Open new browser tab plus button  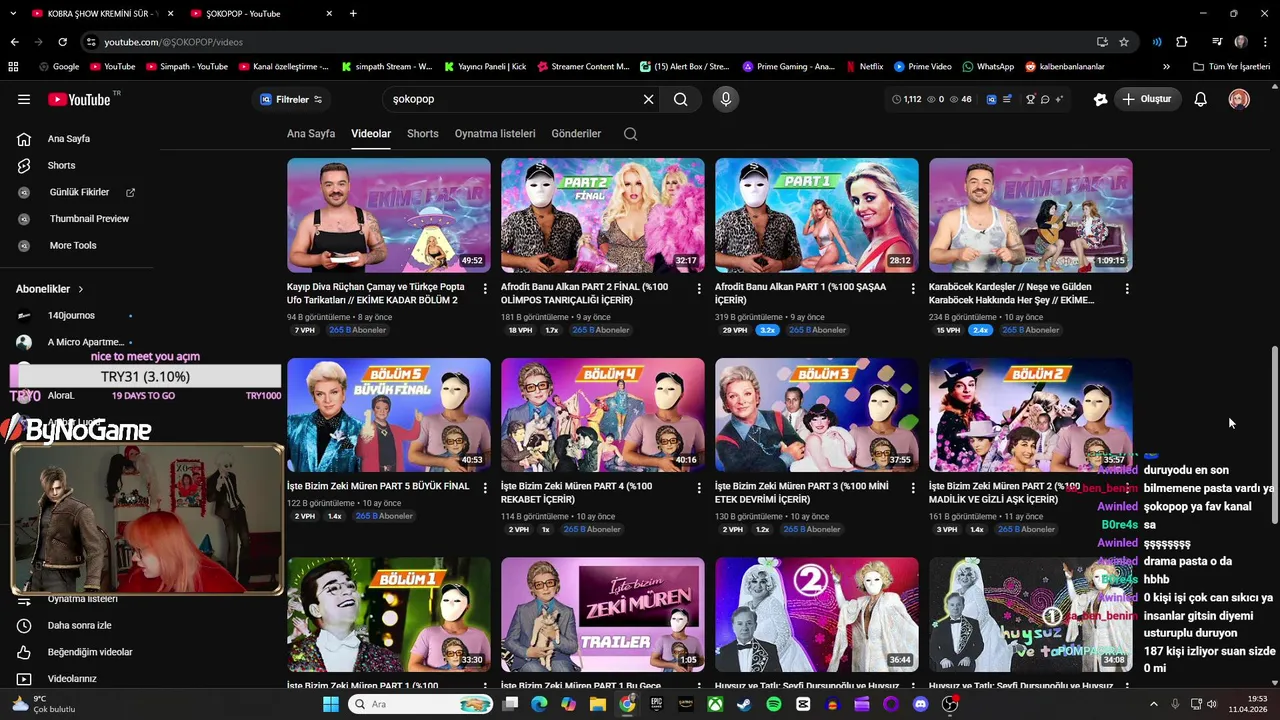[353, 13]
